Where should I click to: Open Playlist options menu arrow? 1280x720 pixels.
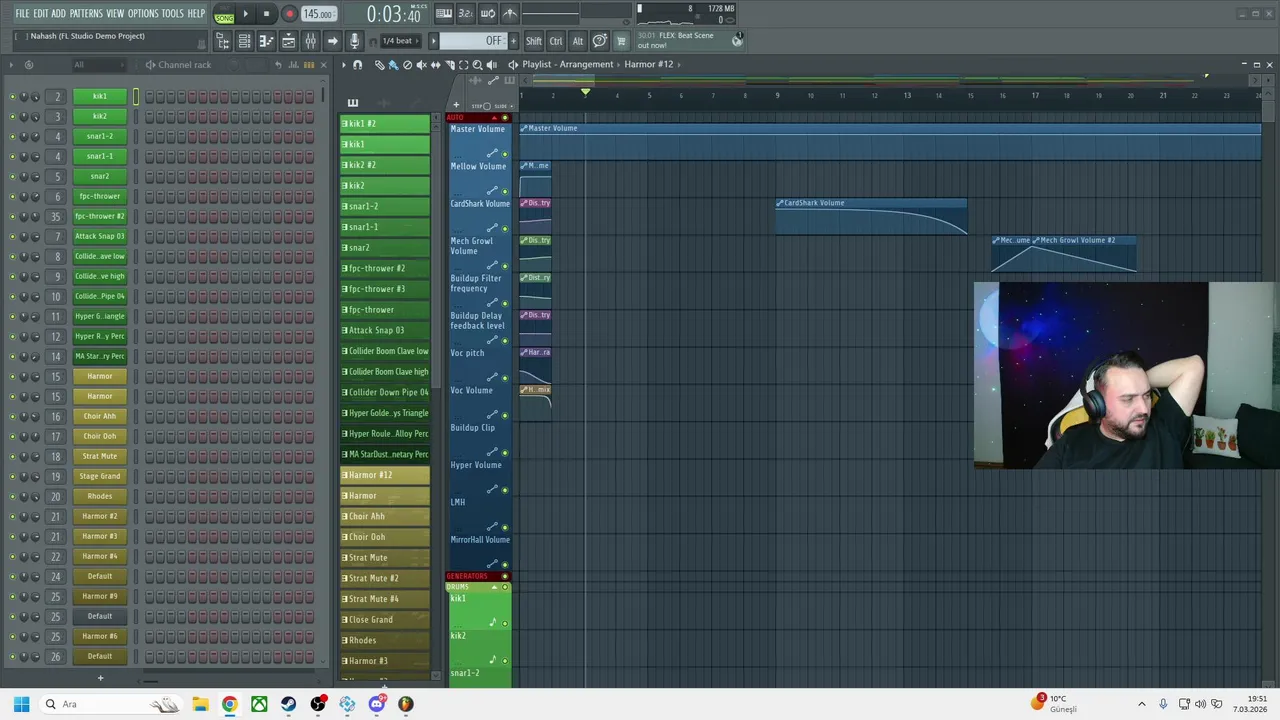tap(344, 65)
